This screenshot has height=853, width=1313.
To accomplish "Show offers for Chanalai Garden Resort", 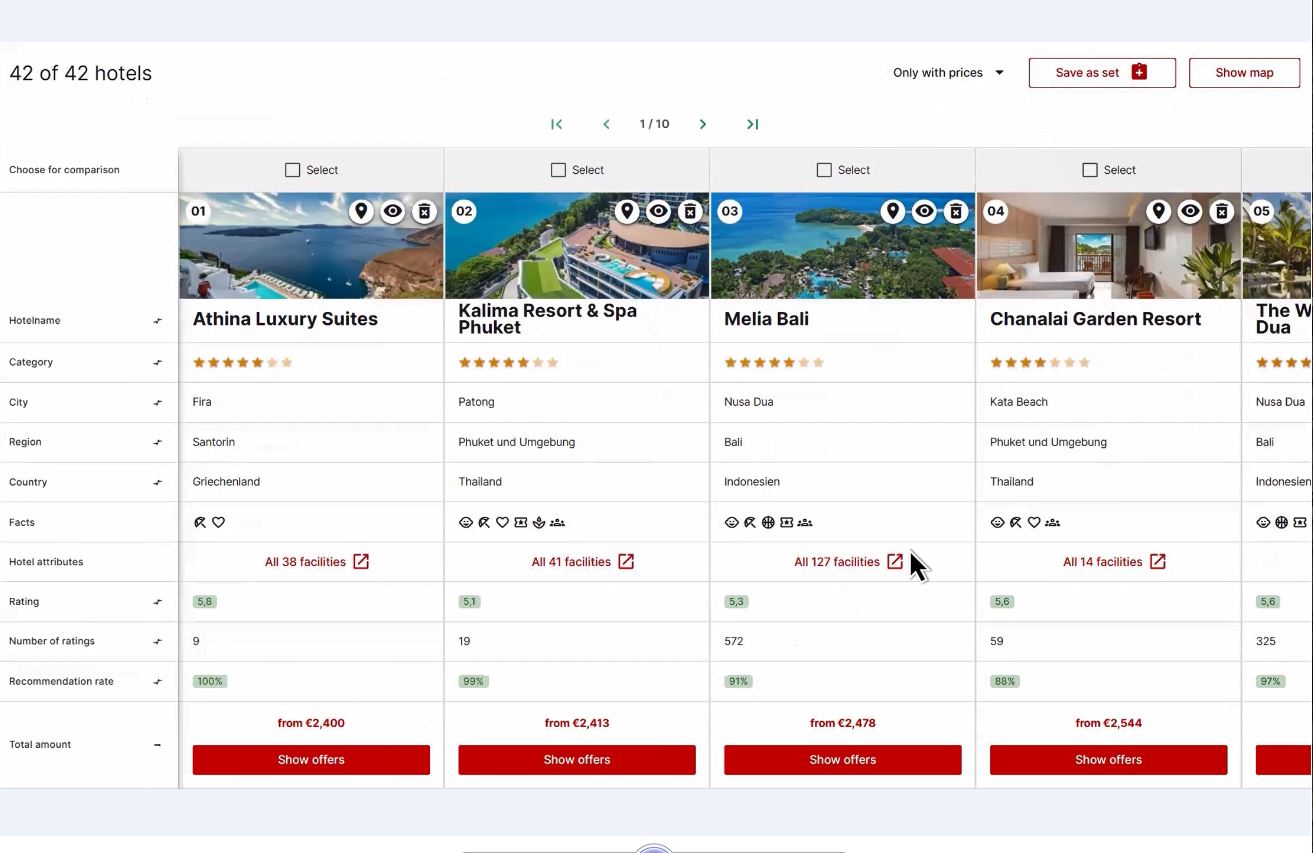I will (1108, 760).
